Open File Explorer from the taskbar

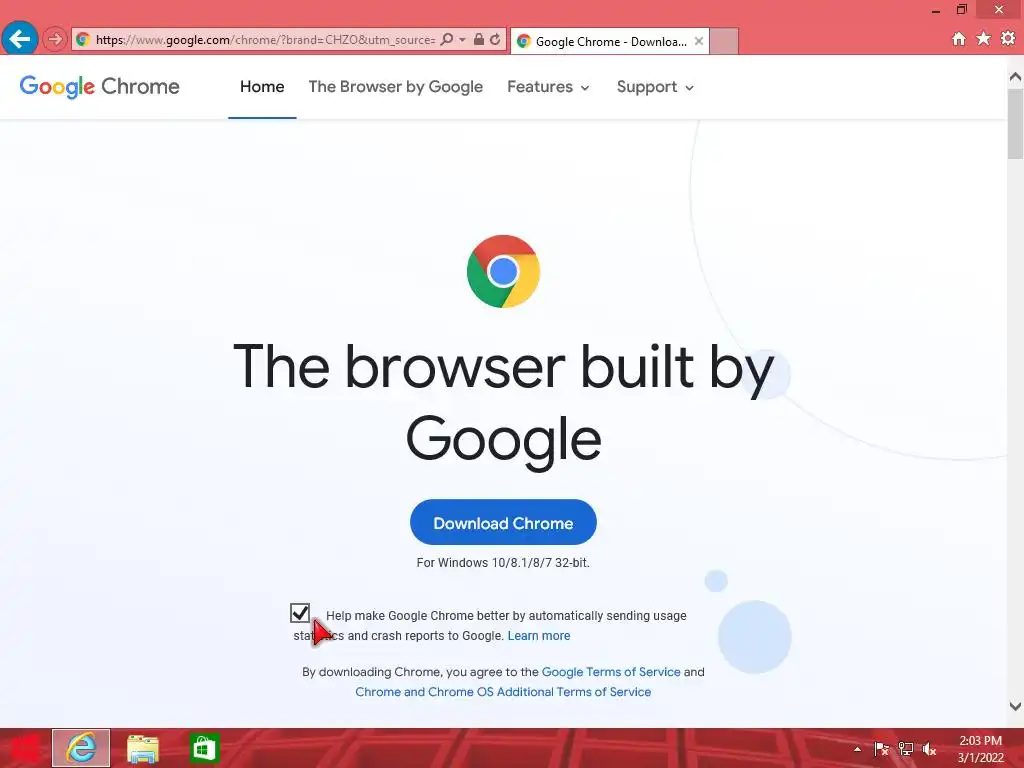142,748
